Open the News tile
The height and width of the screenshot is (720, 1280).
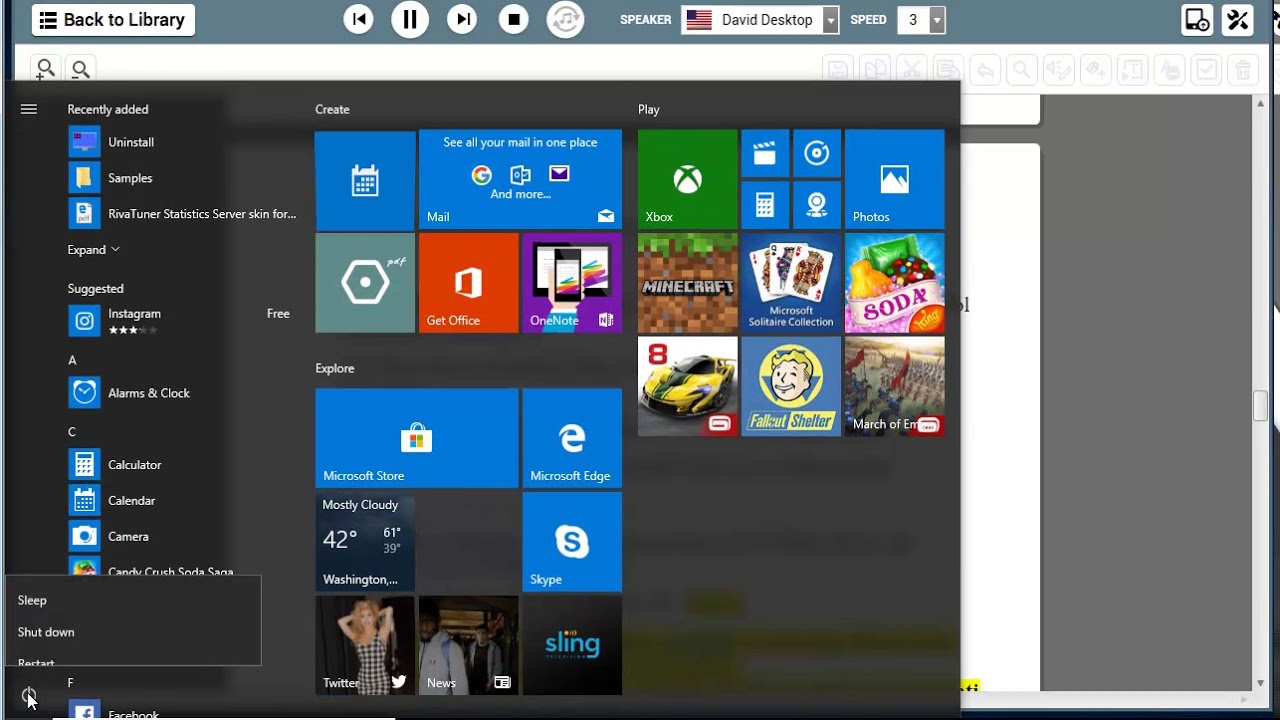pos(468,645)
